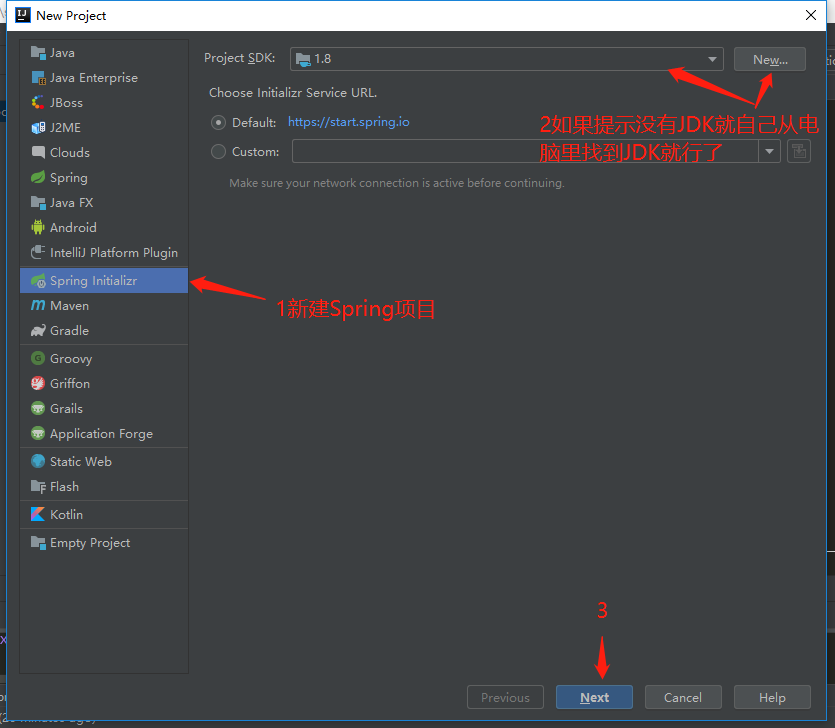Click the Maven m icon
This screenshot has width=835, height=728.
click(38, 305)
